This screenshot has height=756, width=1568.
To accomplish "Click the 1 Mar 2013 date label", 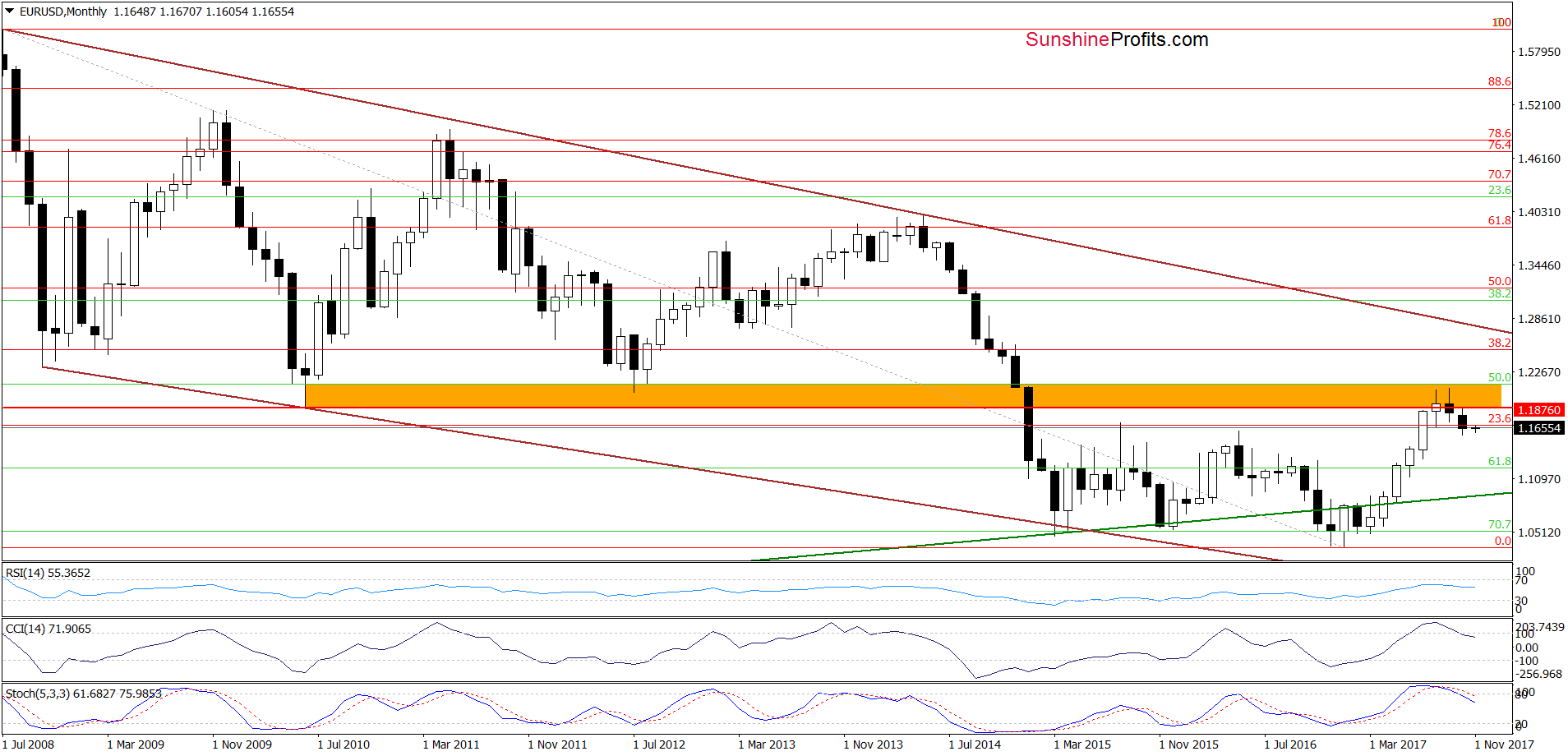I will click(x=767, y=744).
